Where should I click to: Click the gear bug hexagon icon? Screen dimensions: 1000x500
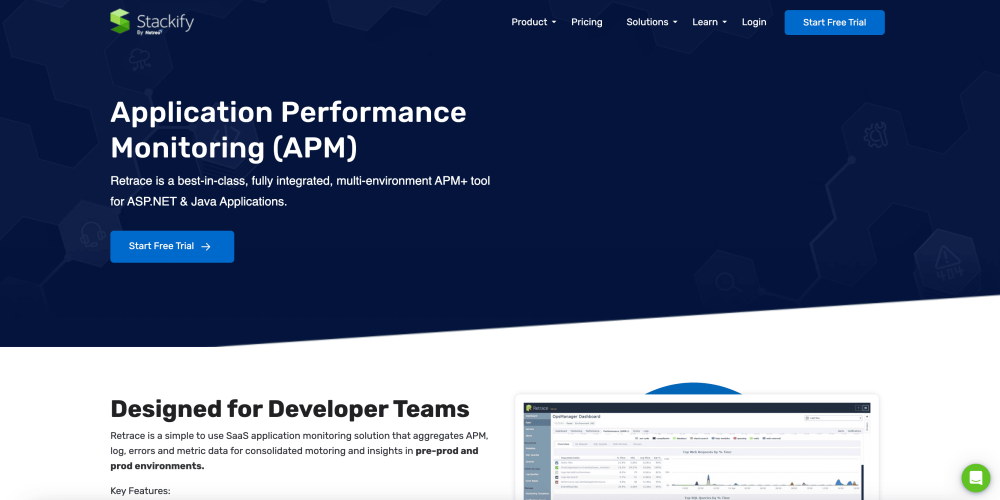876,132
